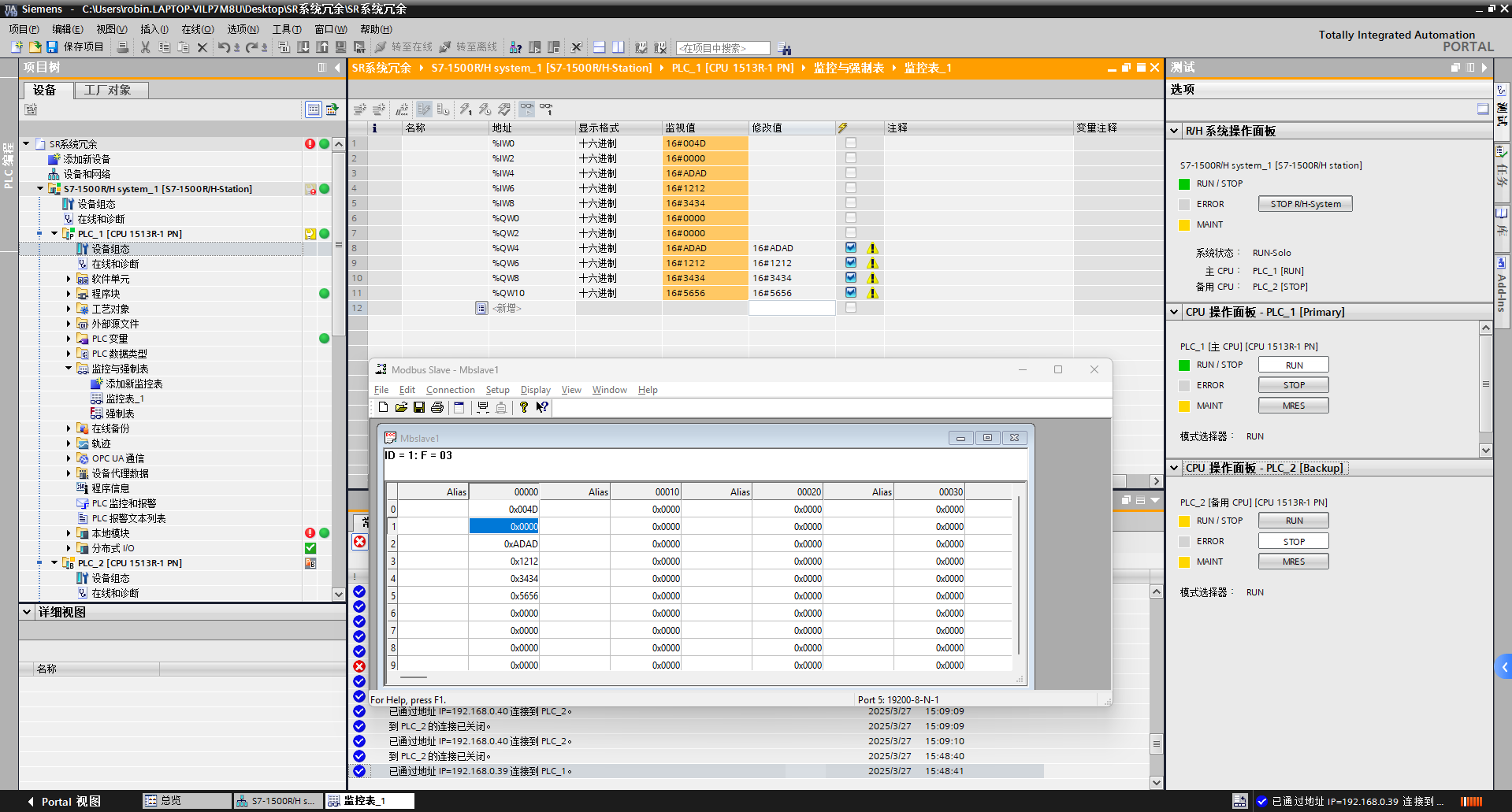
Task: Check modify checkbox for %IW8 row
Action: (x=851, y=203)
